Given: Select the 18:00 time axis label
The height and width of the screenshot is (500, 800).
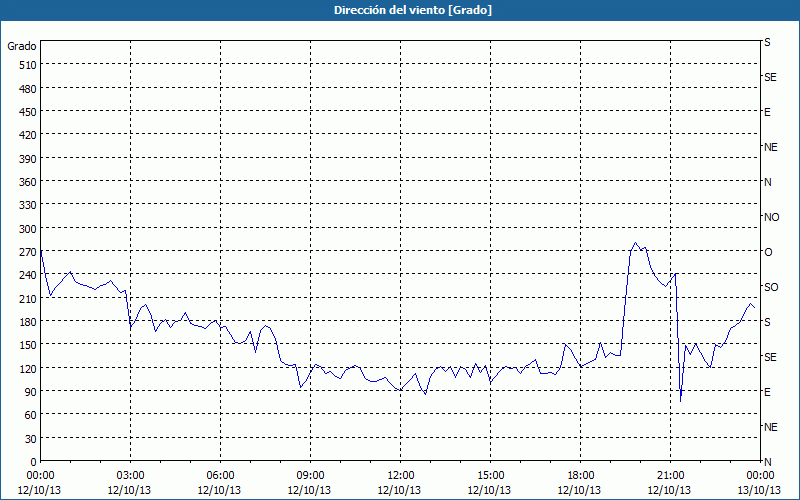Looking at the screenshot, I should tap(581, 476).
